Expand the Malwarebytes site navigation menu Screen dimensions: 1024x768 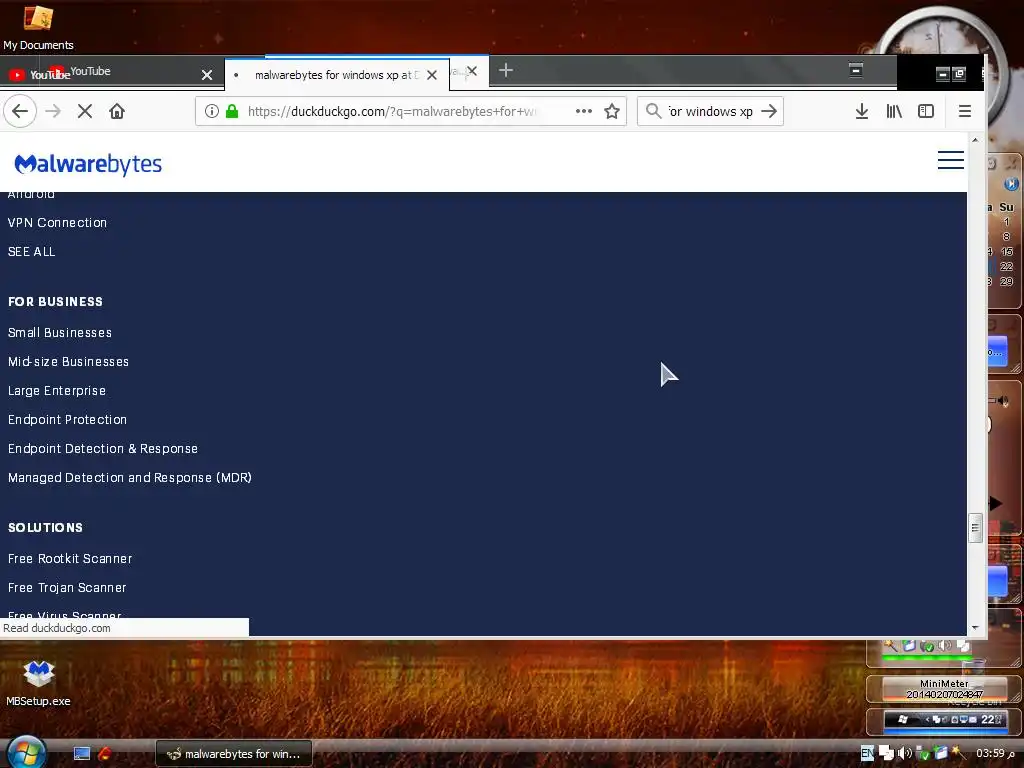pos(951,160)
